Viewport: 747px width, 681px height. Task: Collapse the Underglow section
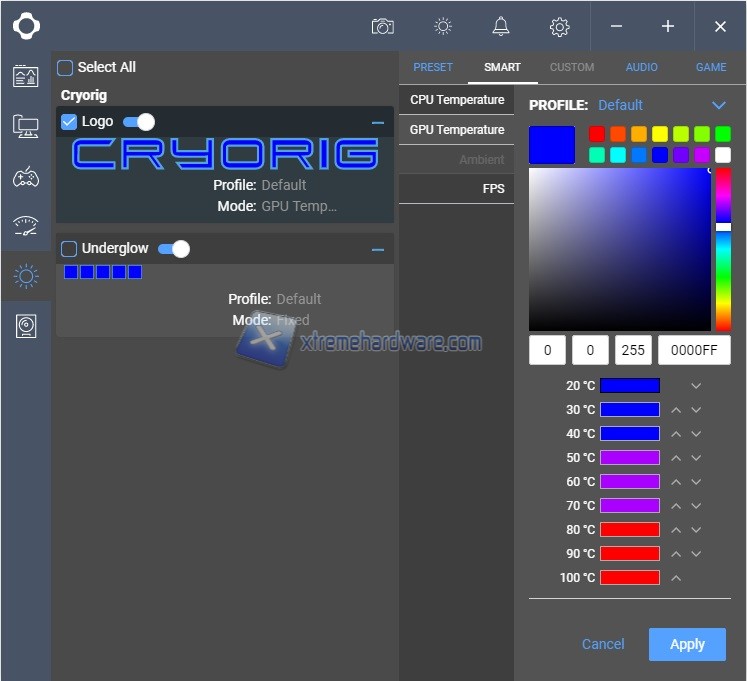(x=378, y=250)
